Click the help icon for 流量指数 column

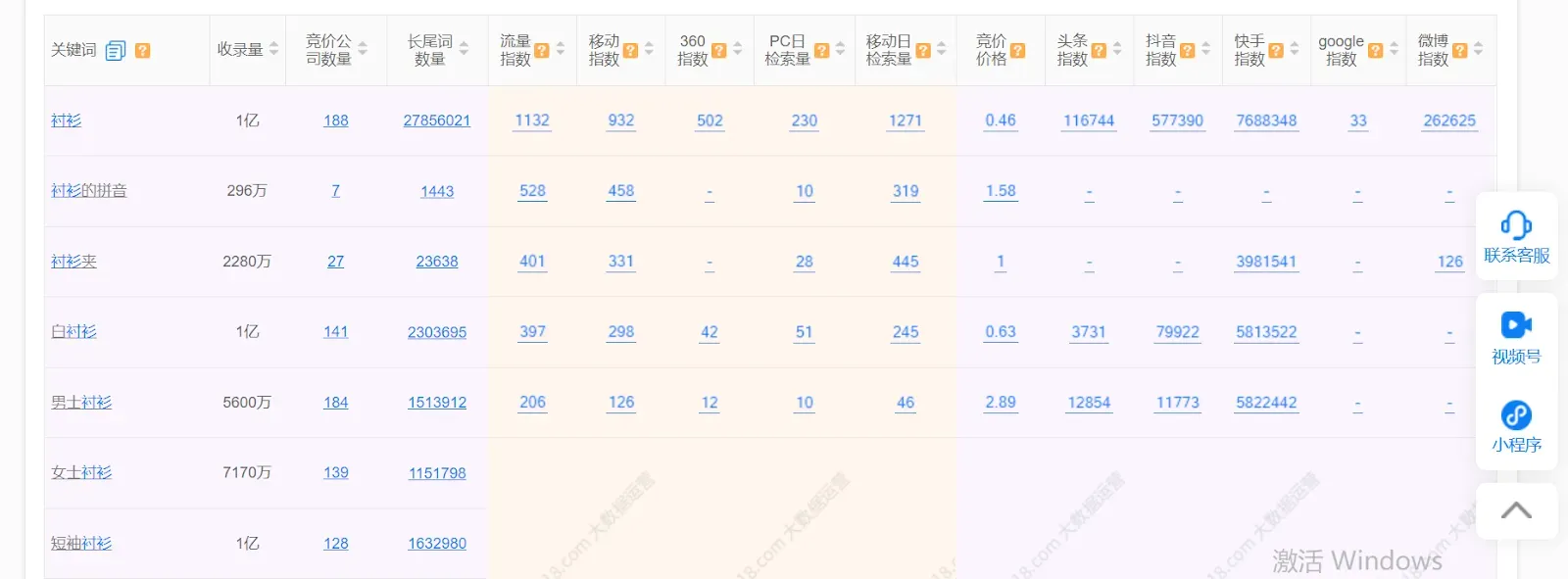pos(542,50)
